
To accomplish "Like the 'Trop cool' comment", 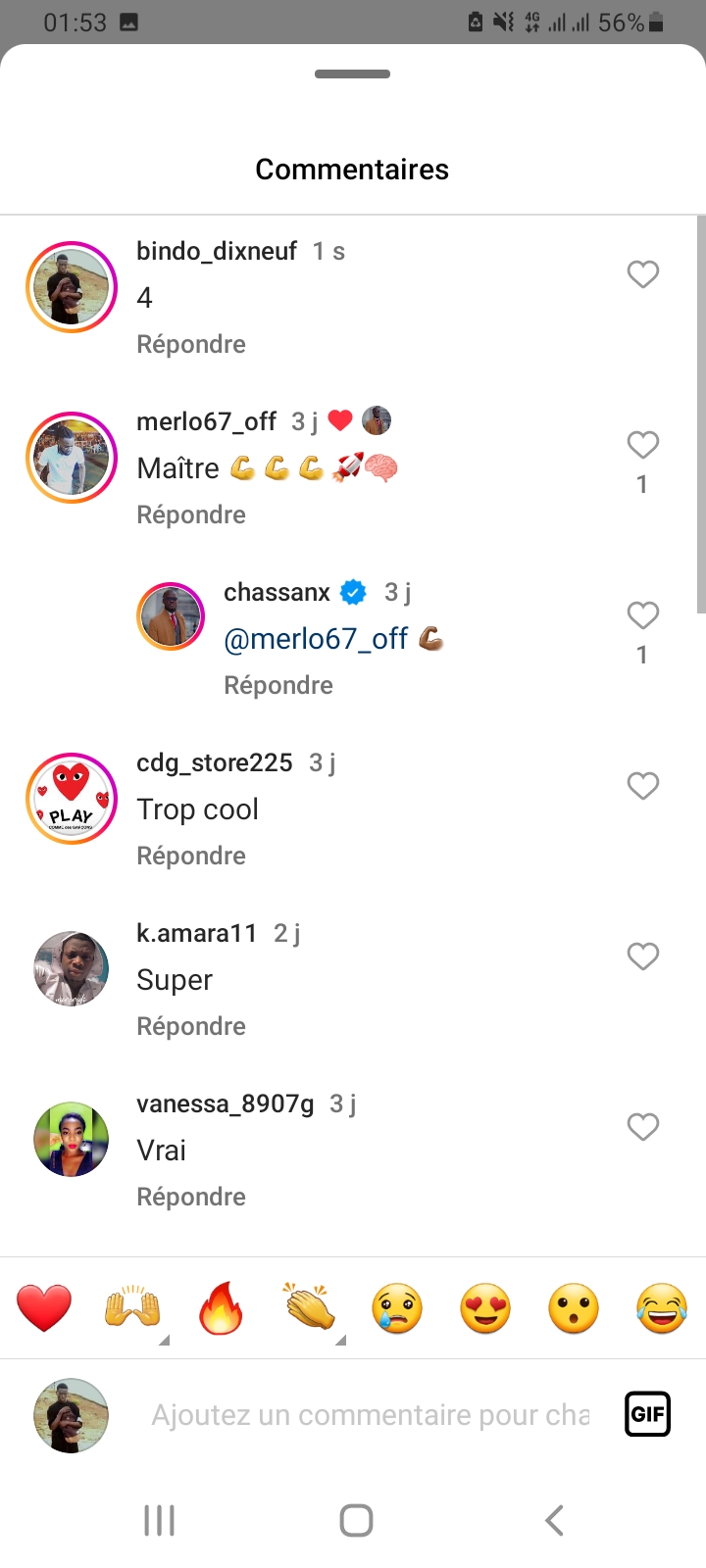I will pos(642,786).
